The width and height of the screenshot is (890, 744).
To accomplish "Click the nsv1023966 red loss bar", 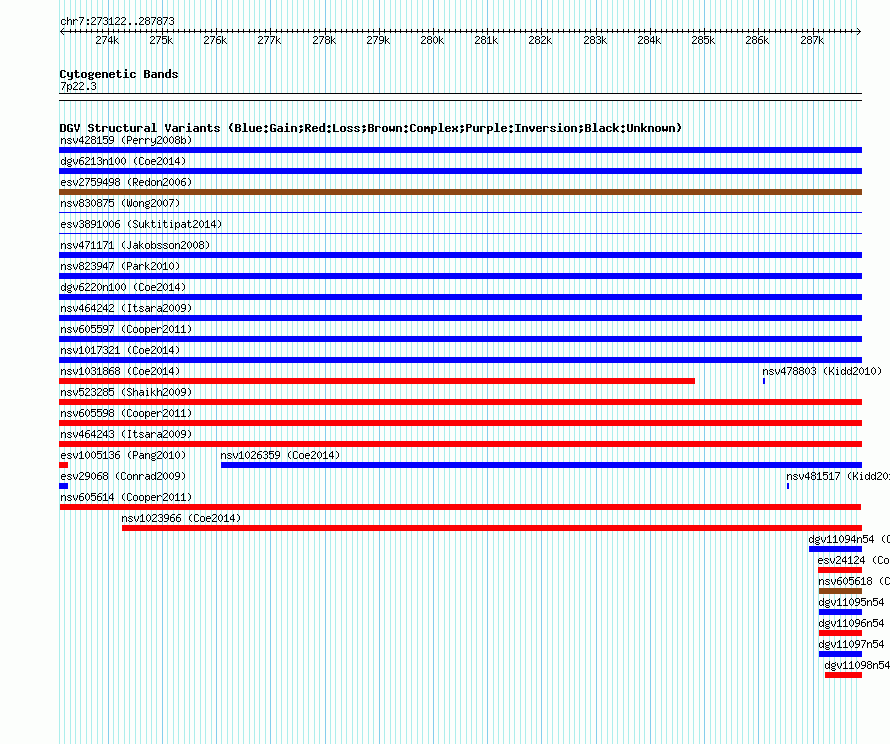I will click(492, 528).
